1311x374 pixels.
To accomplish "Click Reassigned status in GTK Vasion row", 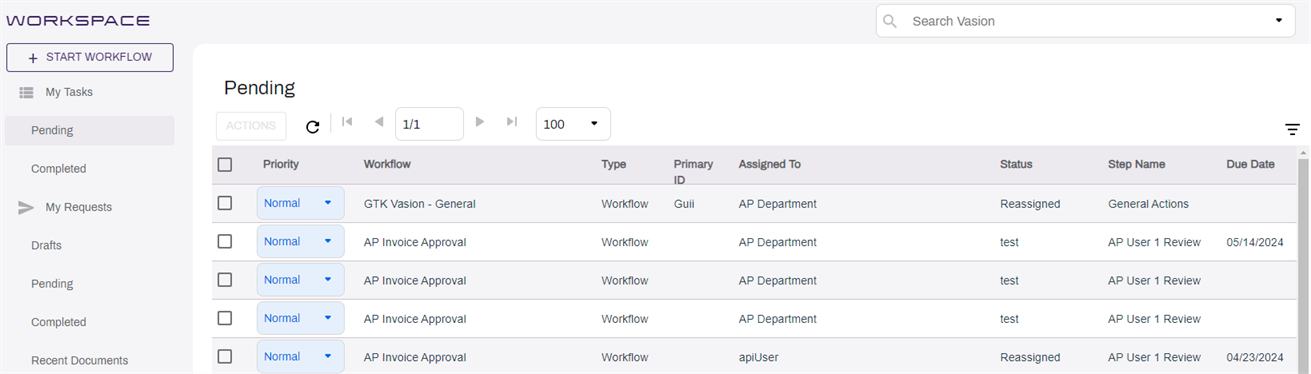I will tap(1030, 203).
